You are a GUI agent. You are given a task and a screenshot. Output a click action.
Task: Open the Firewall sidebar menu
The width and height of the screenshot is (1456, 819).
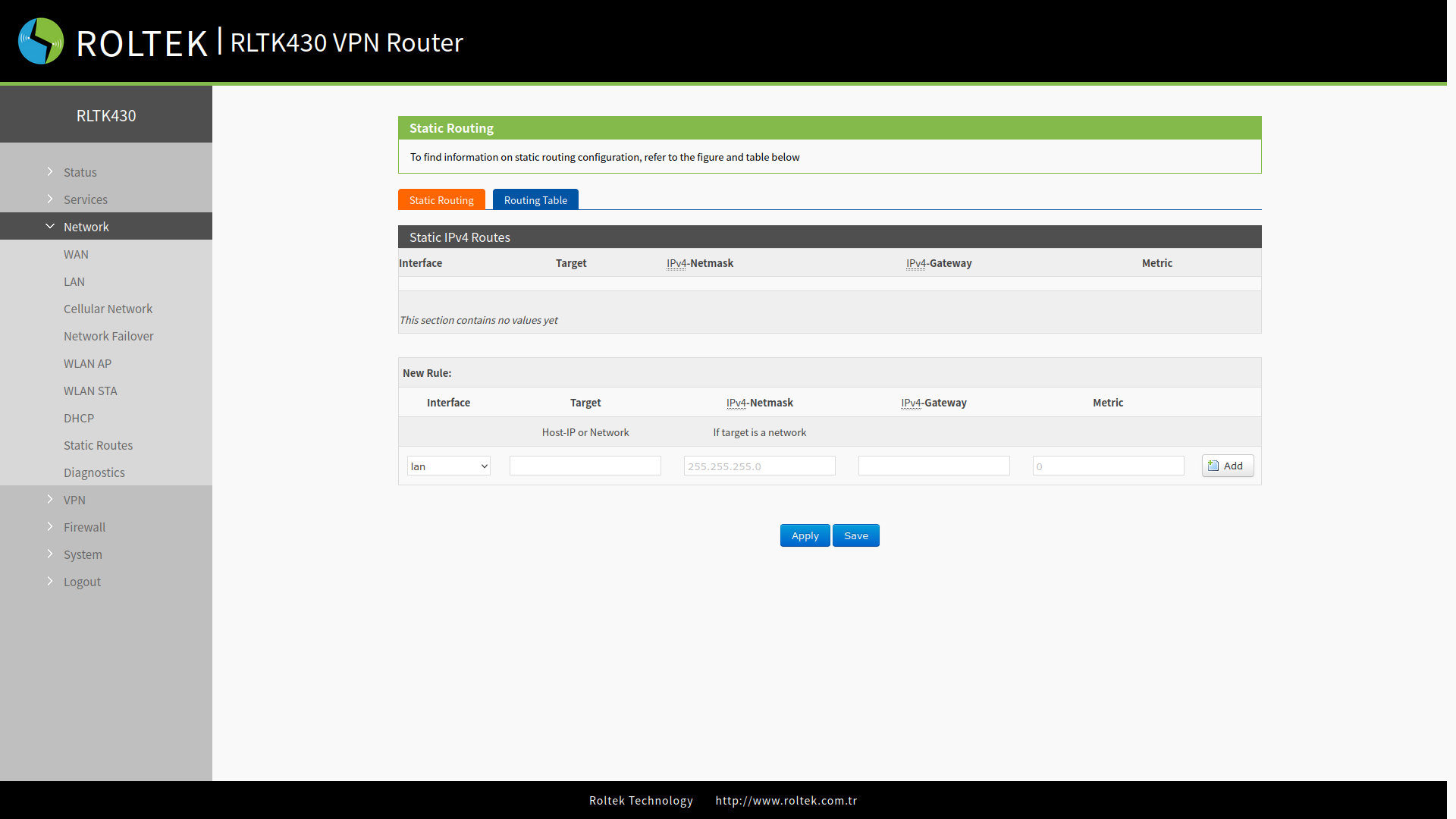[85, 527]
